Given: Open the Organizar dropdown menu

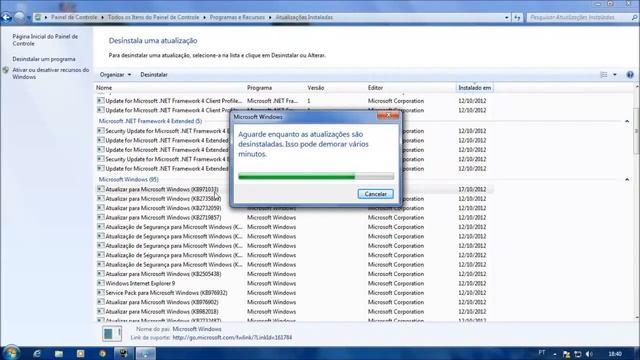Looking at the screenshot, I should click(115, 75).
